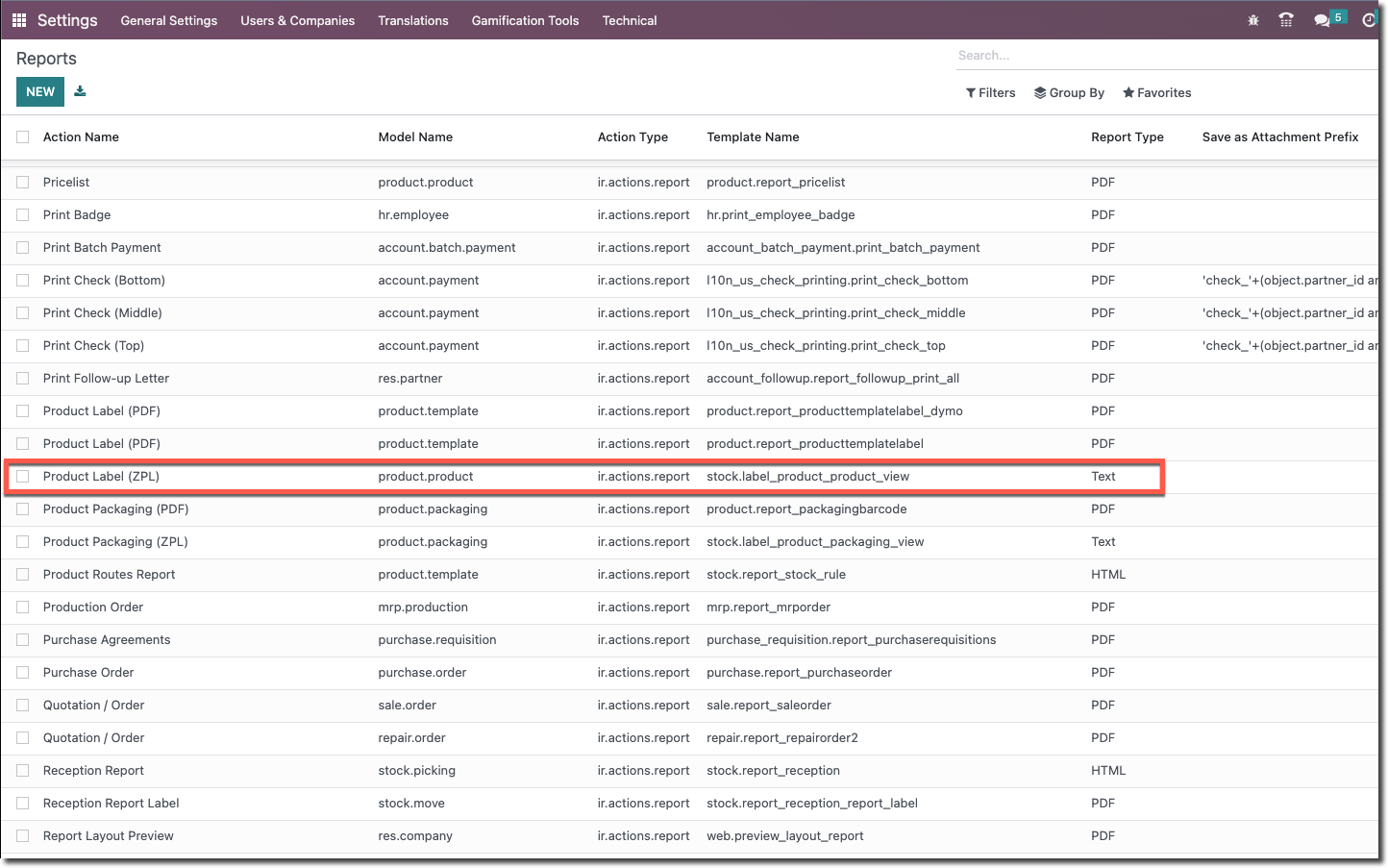Open the Product Label (ZPL) report
1388x868 pixels.
click(101, 477)
